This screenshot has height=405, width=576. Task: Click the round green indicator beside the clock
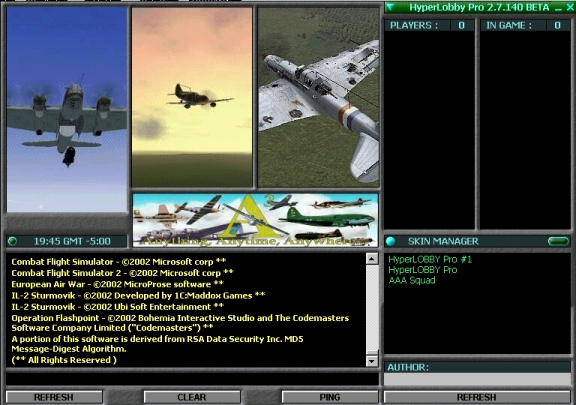click(12, 241)
